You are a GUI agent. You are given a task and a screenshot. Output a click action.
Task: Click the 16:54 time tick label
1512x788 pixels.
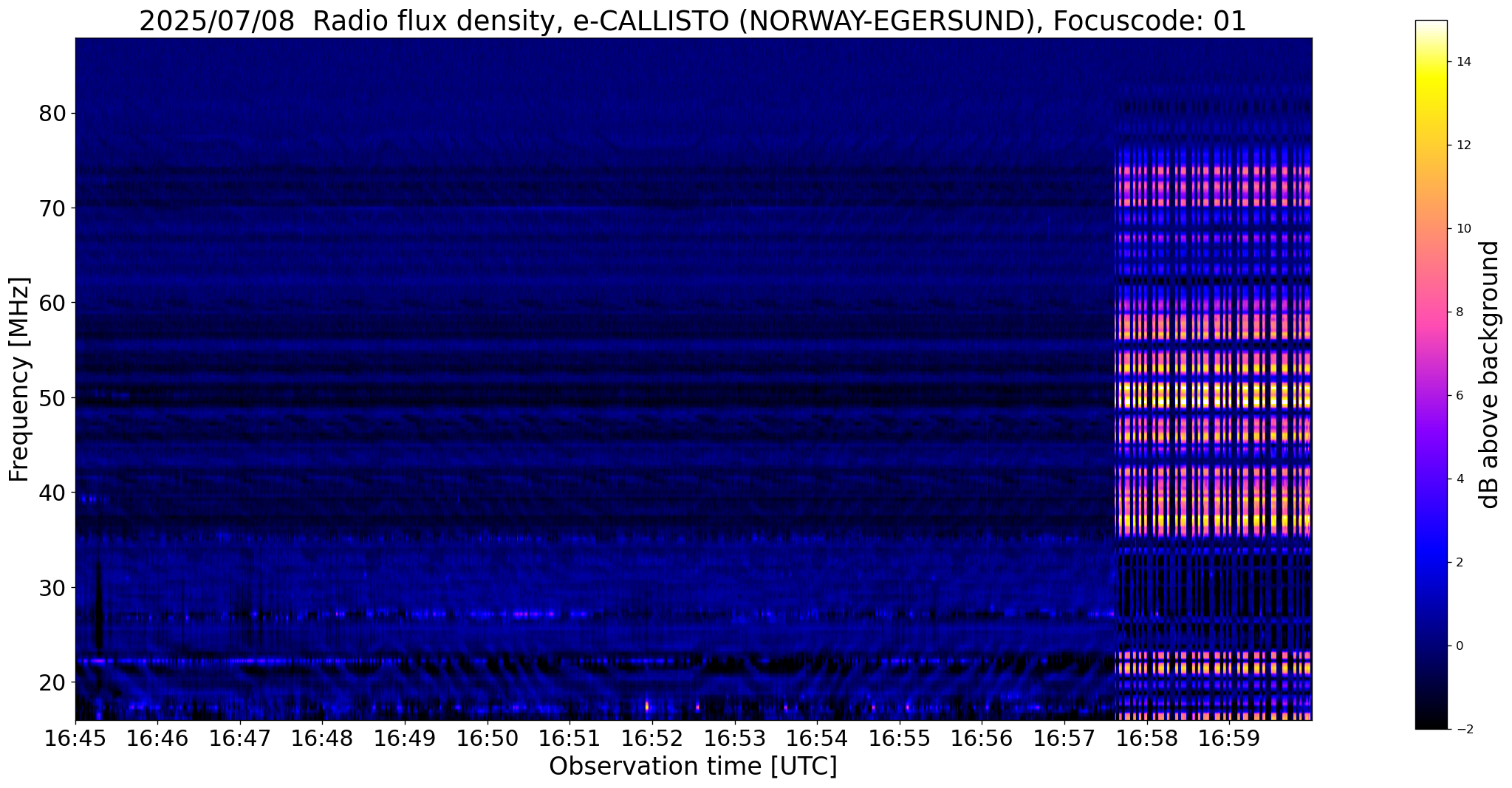tap(817, 738)
